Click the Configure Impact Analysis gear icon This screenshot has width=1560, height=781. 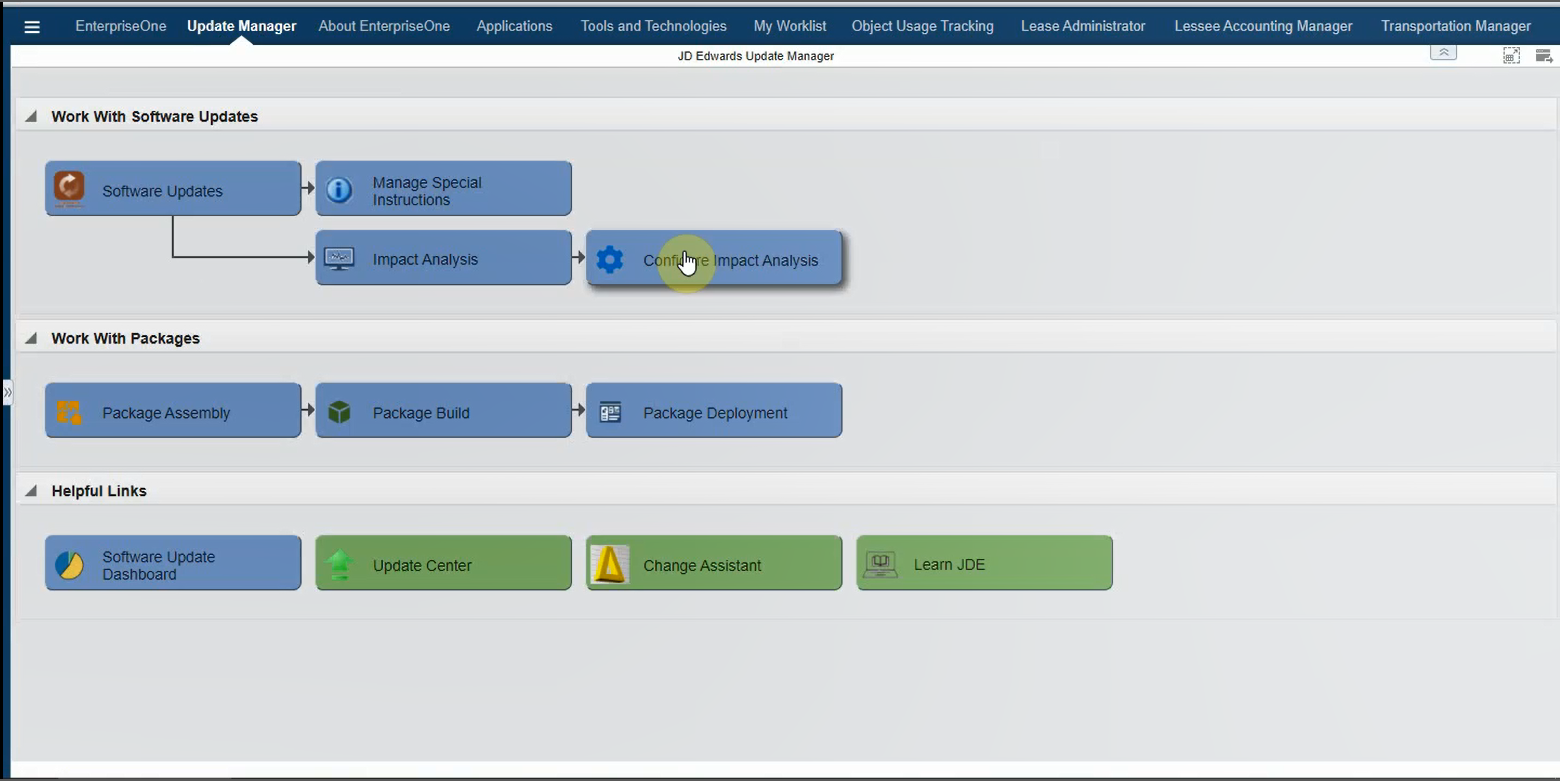(609, 260)
